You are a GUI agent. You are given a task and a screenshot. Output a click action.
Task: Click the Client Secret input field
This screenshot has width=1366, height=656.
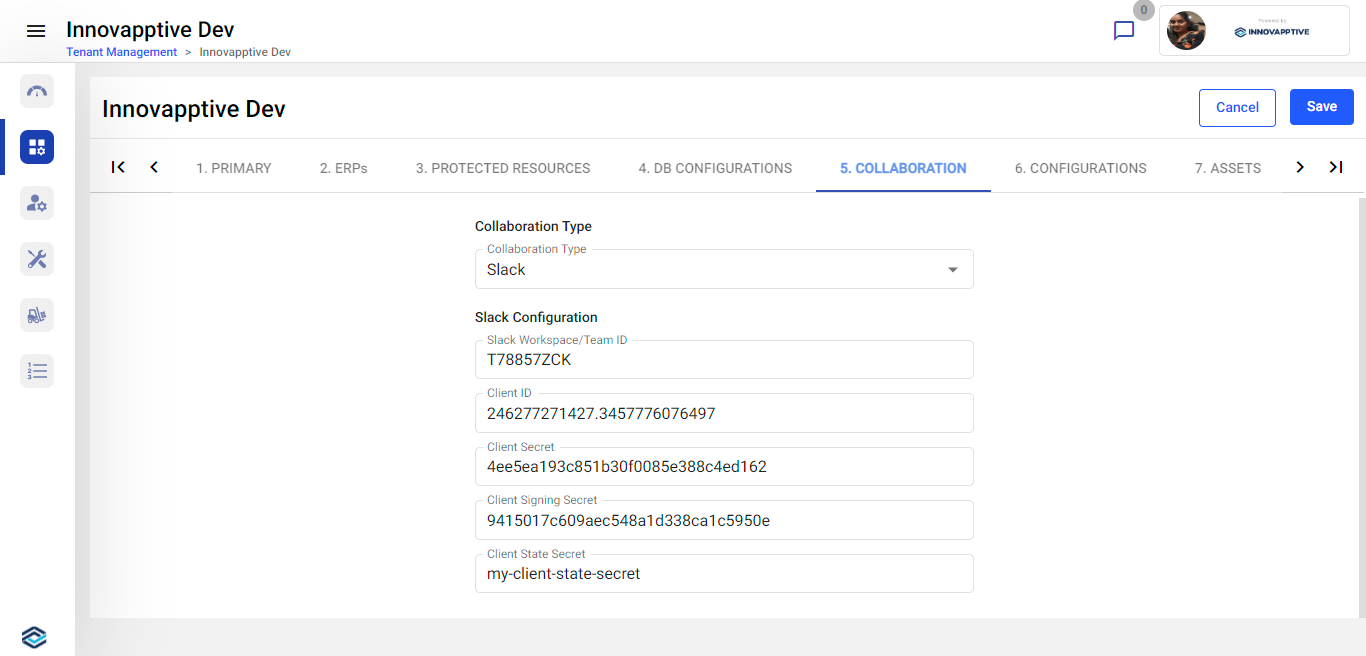coord(724,466)
